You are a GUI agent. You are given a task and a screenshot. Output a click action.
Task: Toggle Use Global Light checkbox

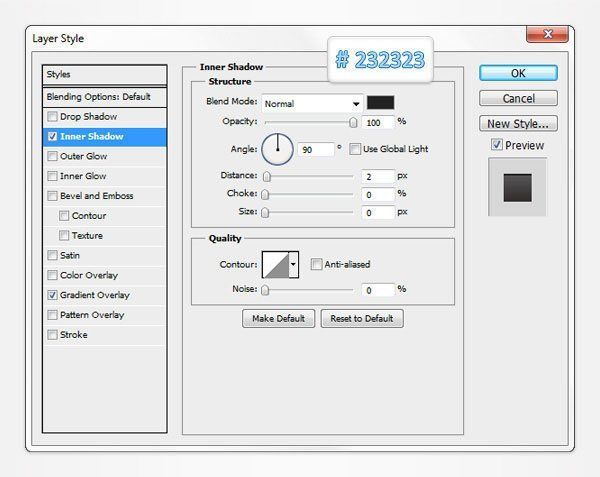click(x=355, y=149)
